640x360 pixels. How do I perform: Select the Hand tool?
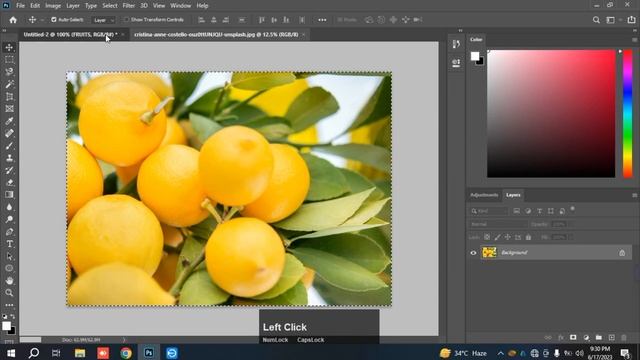point(9,280)
